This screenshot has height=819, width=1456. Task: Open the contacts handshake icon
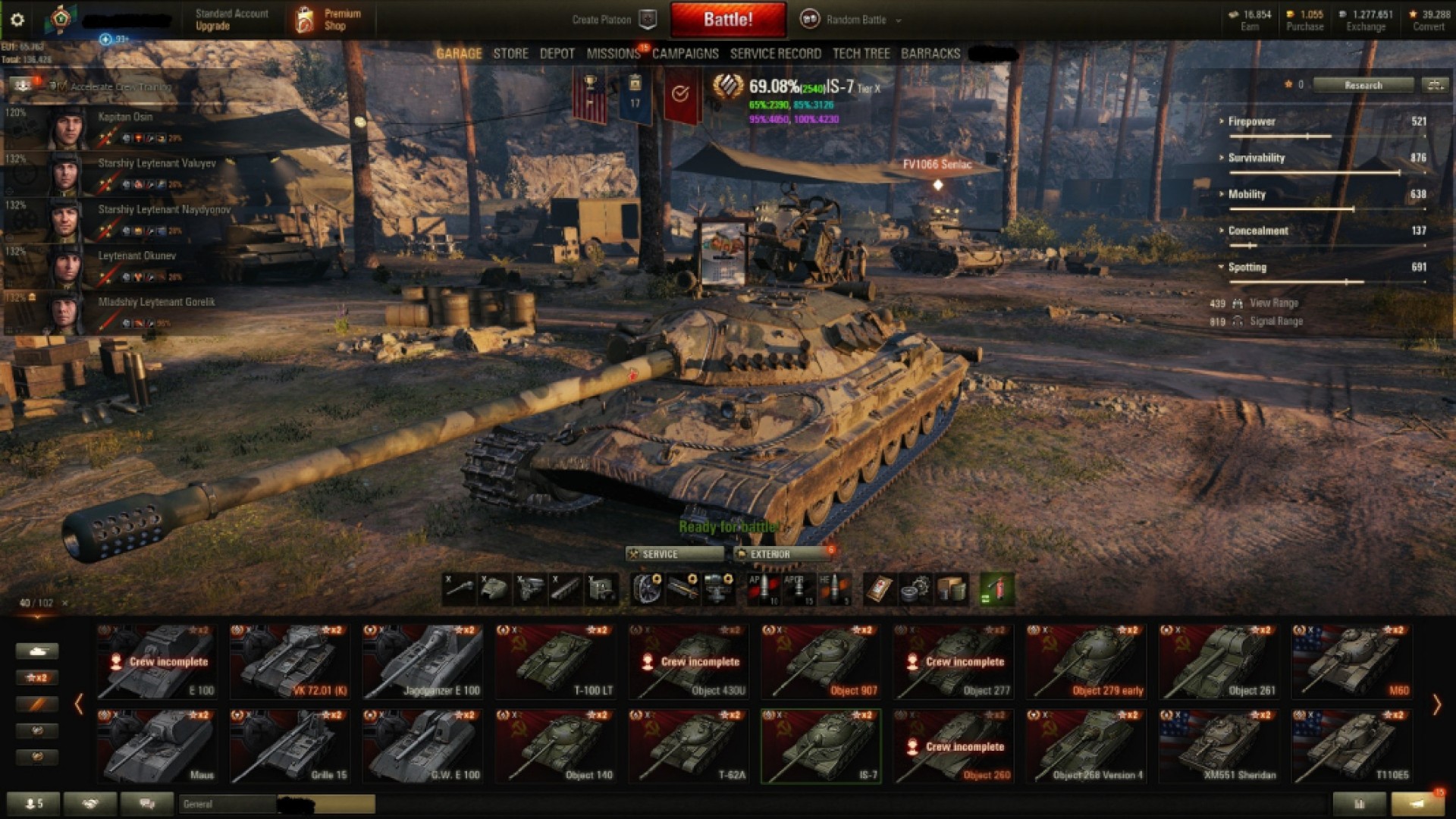coord(90,804)
